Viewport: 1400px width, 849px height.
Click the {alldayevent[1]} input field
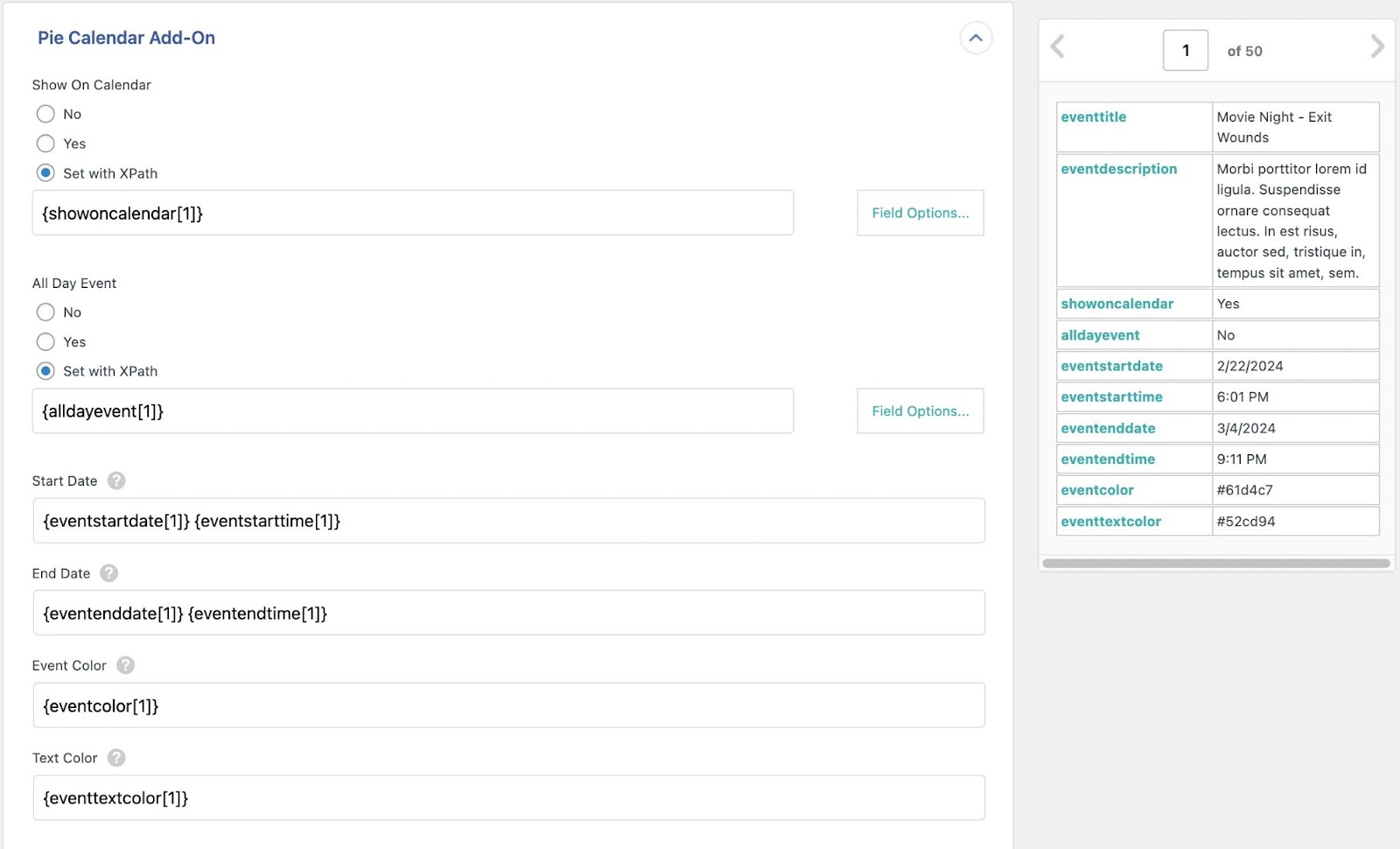click(413, 411)
